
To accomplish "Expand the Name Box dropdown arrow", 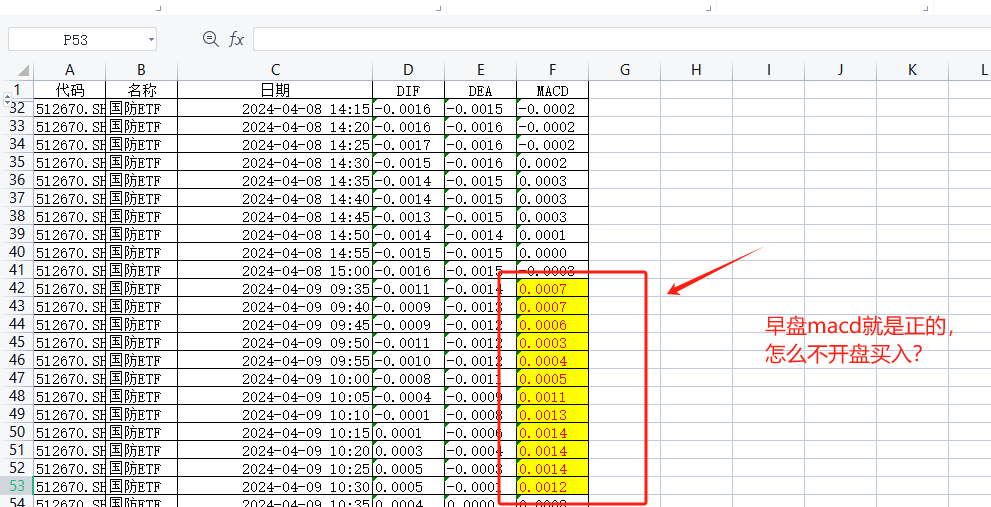I will [x=151, y=39].
